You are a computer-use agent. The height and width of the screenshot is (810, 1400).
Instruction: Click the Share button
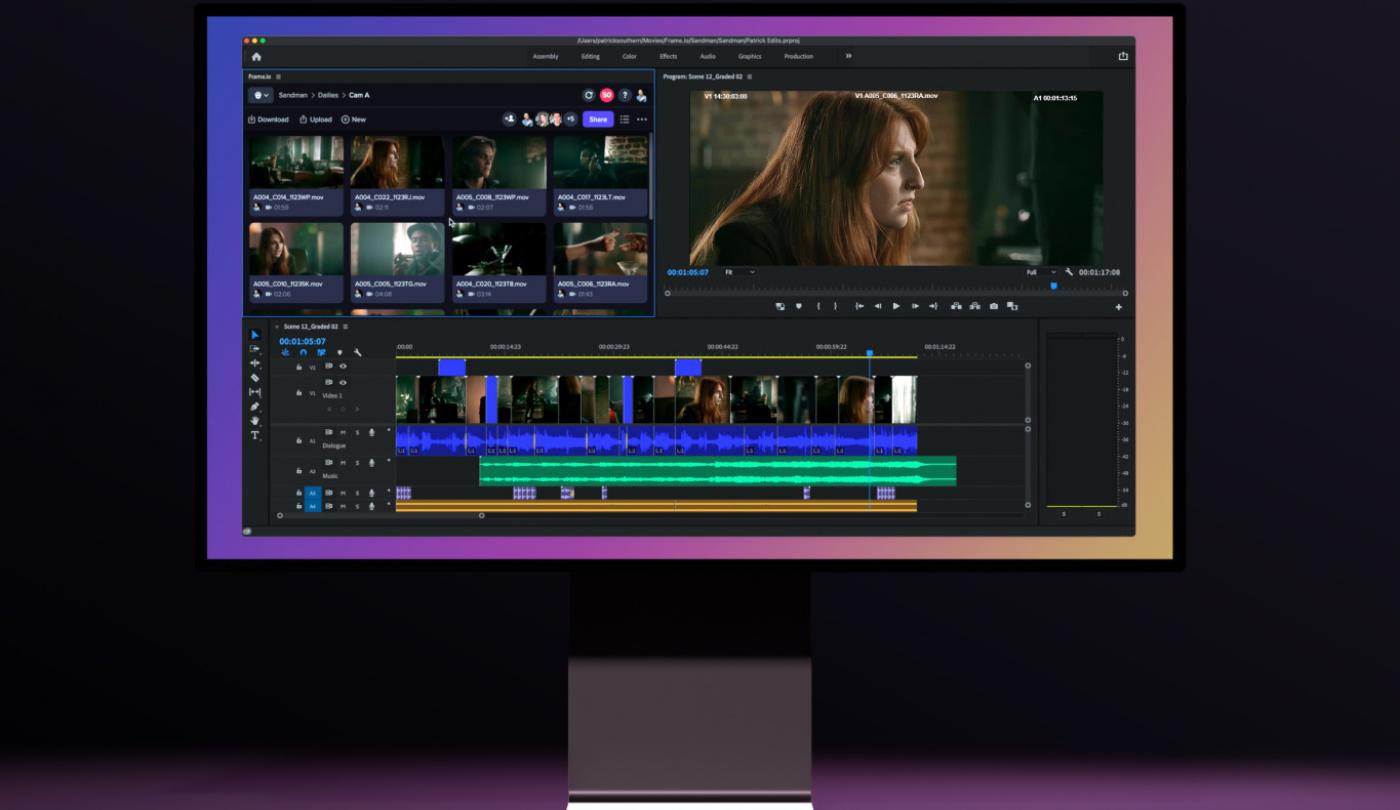click(x=598, y=119)
